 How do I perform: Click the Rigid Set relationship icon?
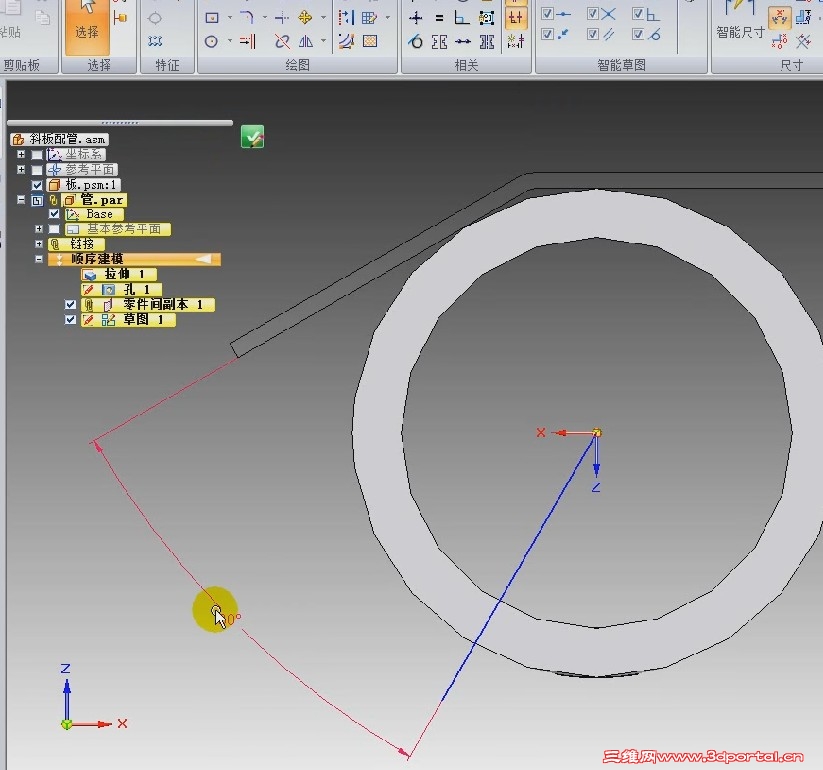pyautogui.click(x=487, y=18)
